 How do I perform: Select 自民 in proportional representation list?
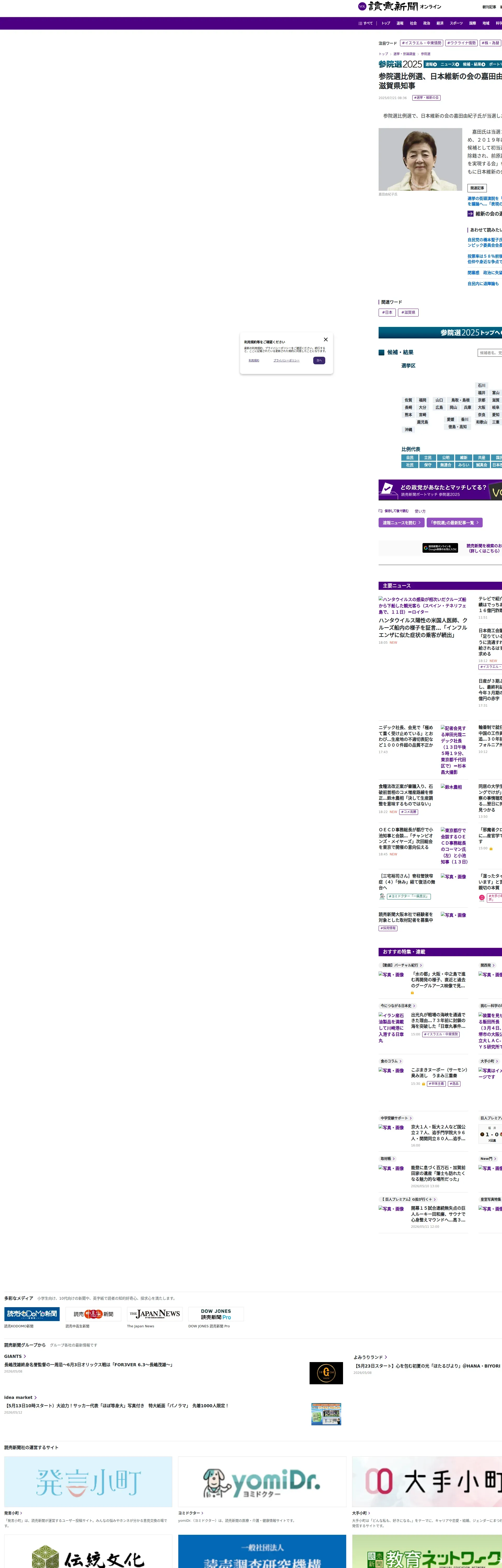click(410, 458)
